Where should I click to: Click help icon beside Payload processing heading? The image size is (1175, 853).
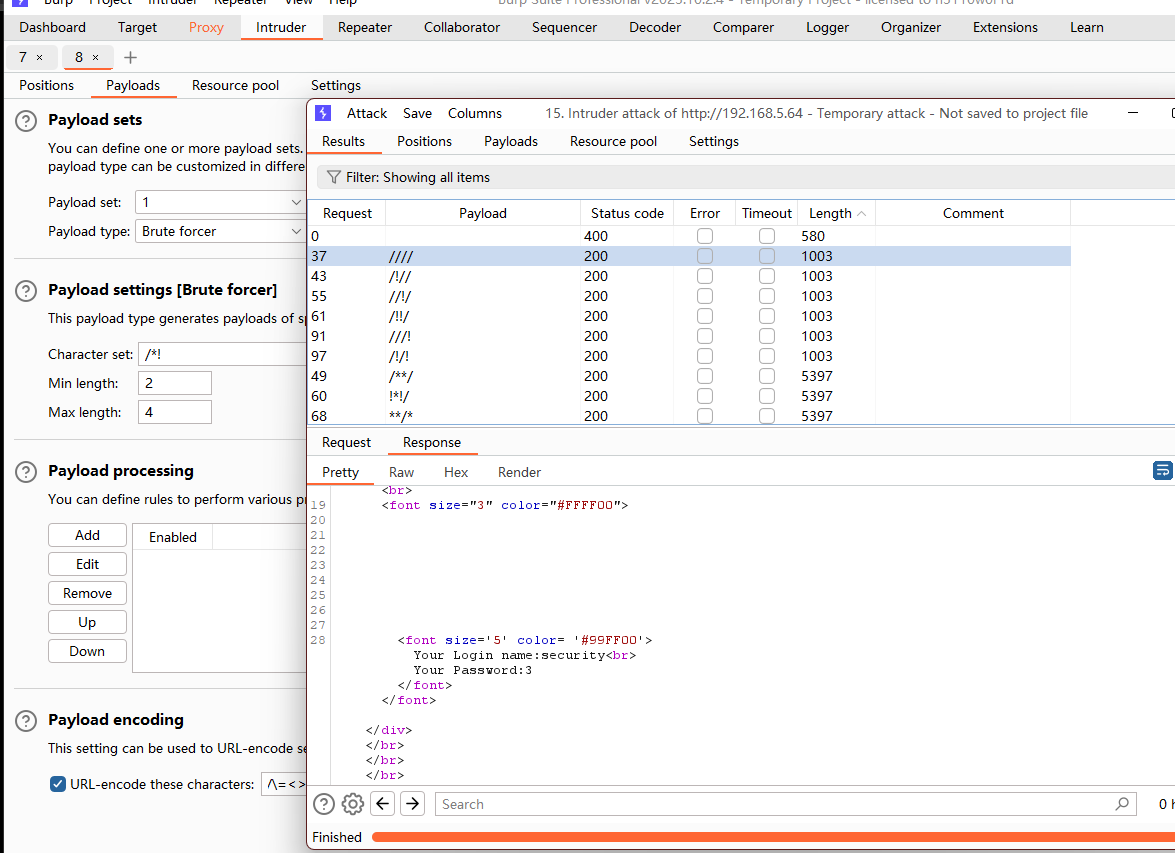25,471
